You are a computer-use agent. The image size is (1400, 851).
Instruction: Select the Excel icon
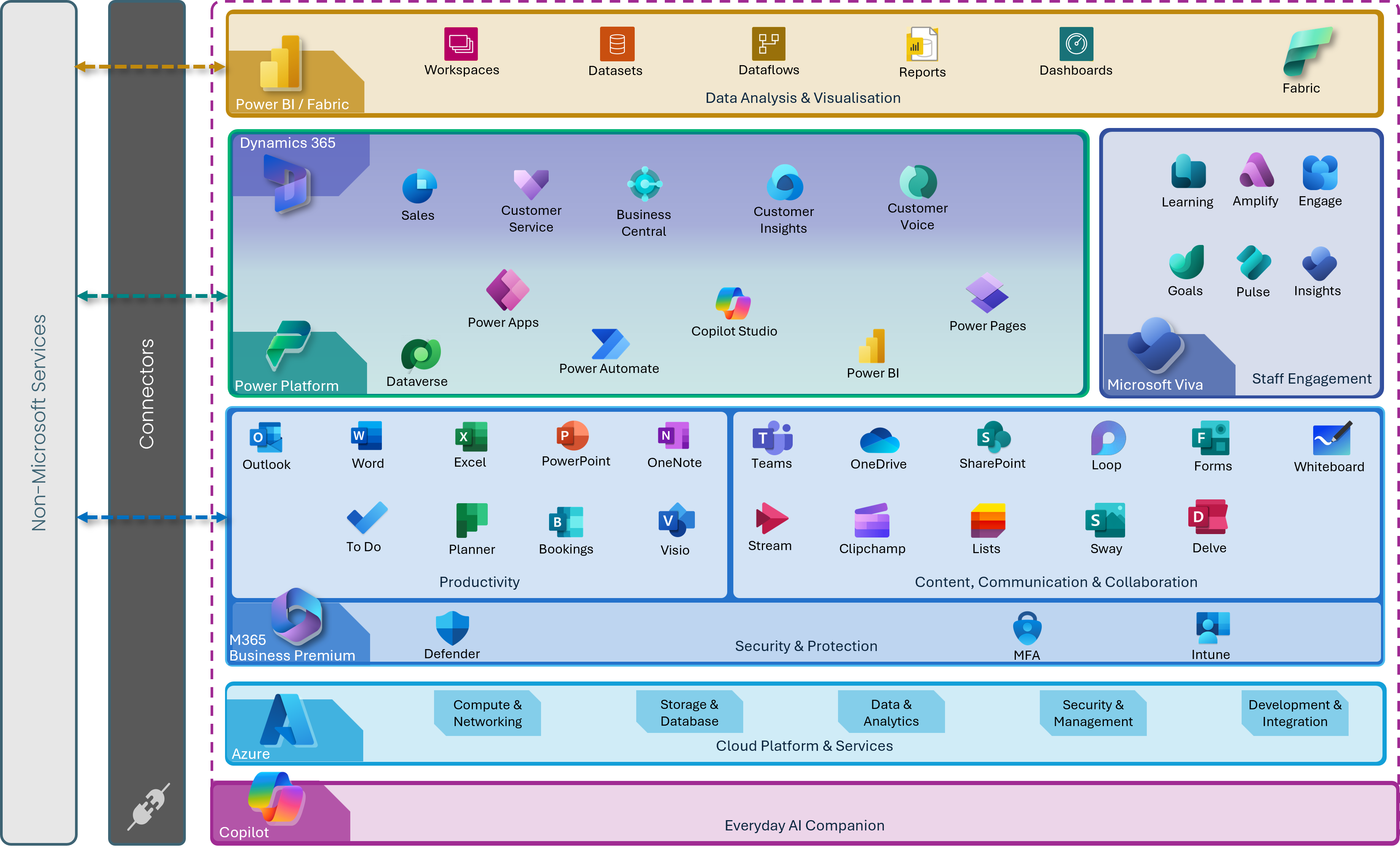[x=471, y=437]
